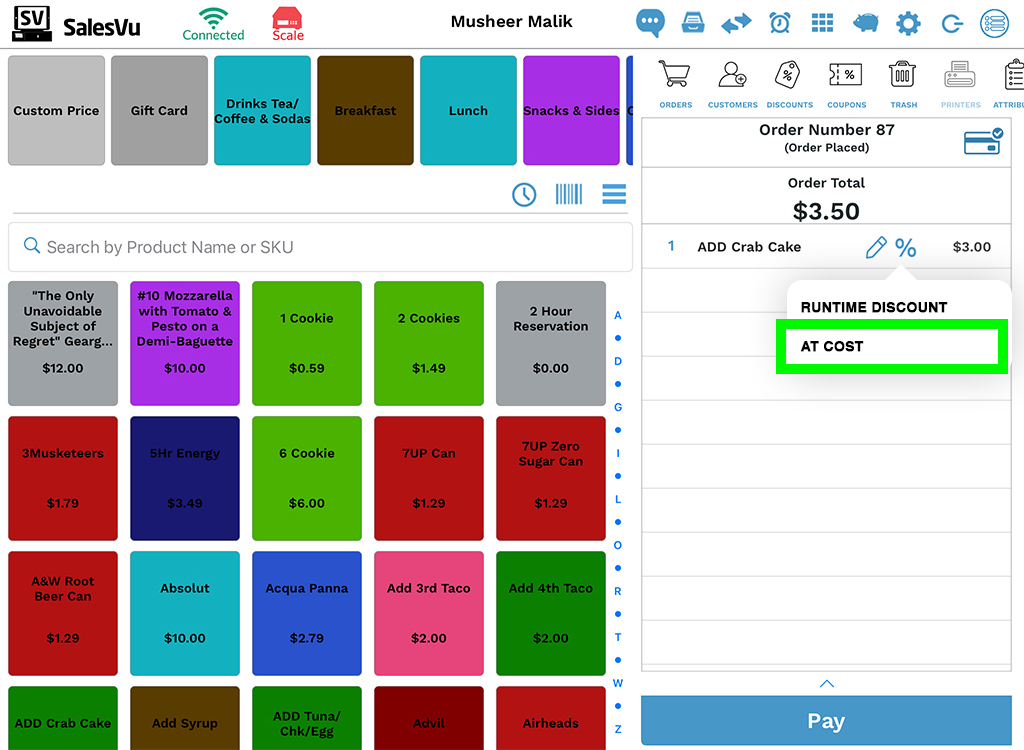Select the Custom Price category
1024x750 pixels.
point(56,110)
